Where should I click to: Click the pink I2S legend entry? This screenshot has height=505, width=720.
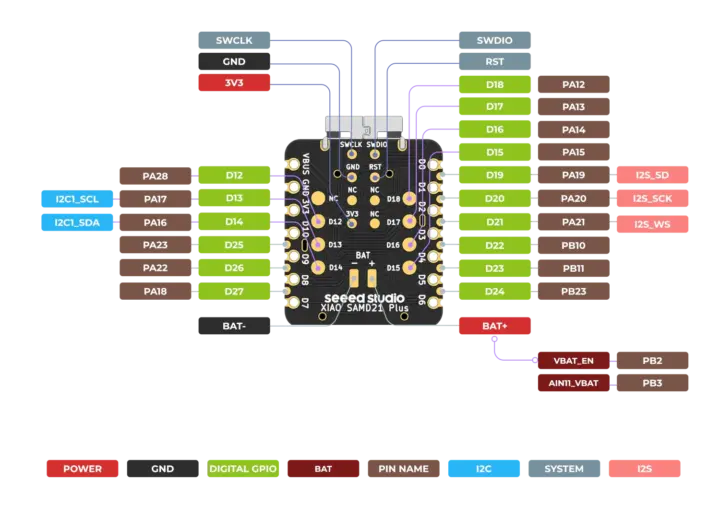(645, 469)
